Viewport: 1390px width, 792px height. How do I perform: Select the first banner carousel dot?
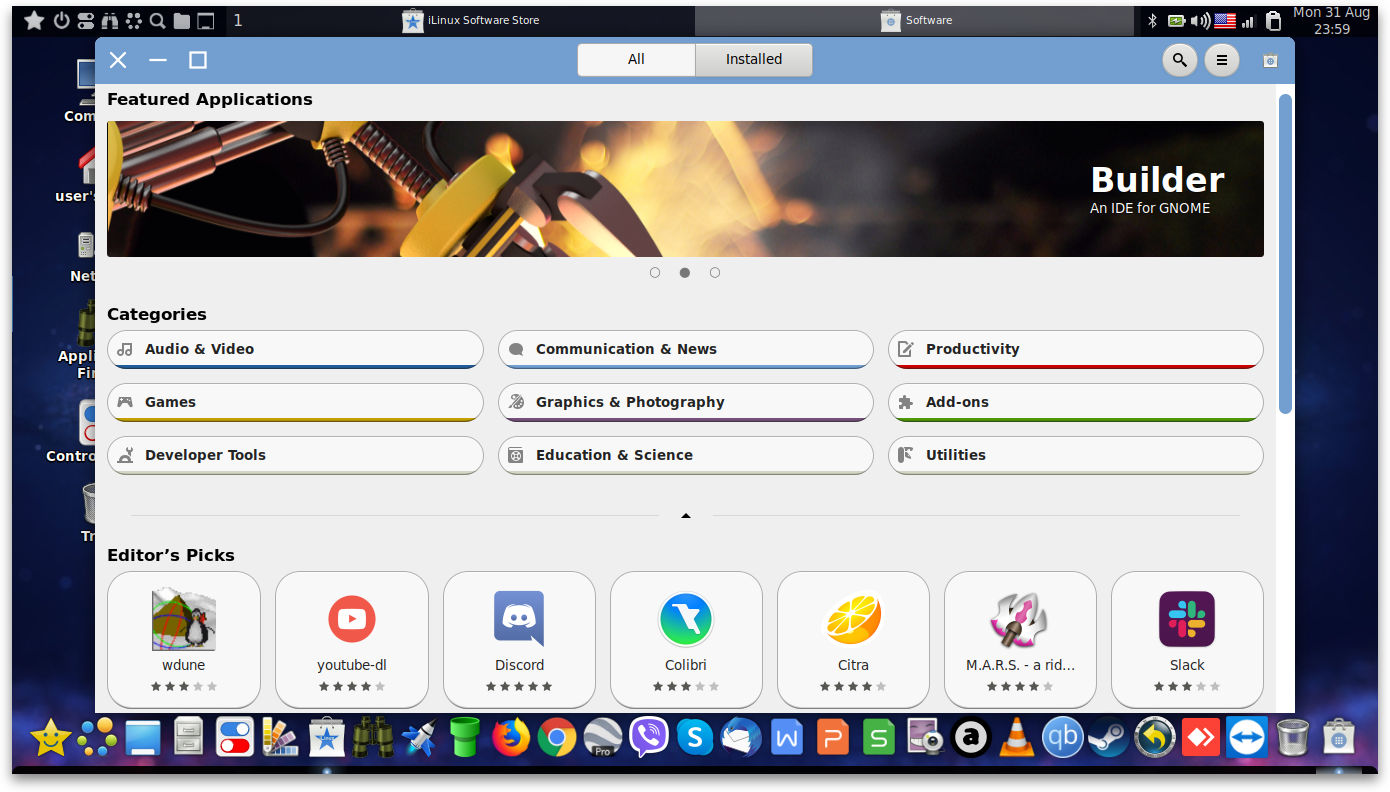(655, 272)
